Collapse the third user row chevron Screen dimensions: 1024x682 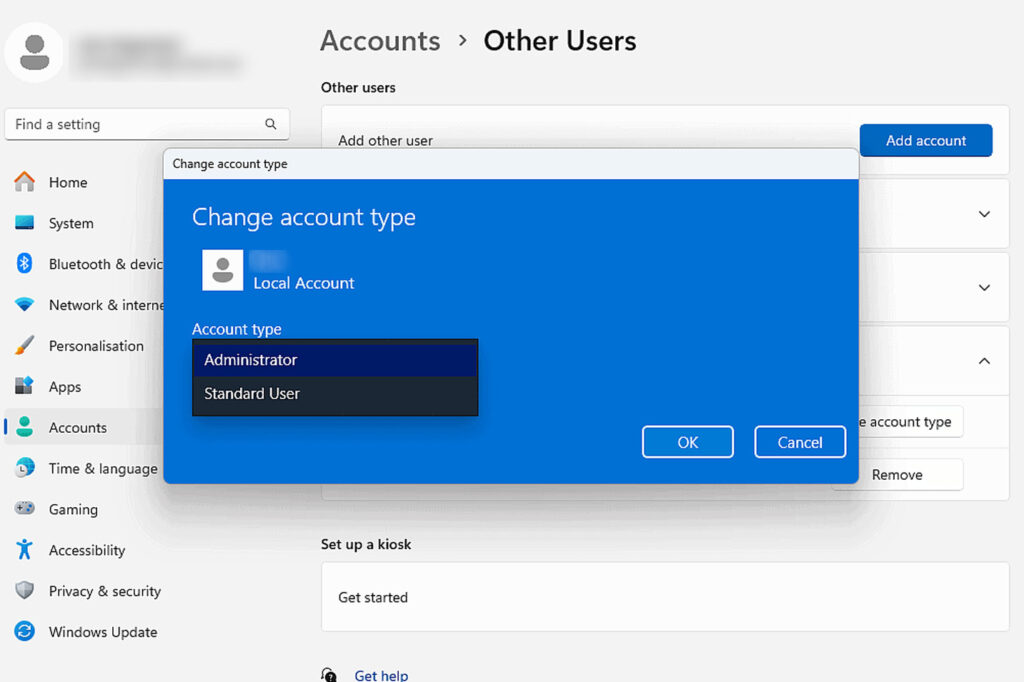pos(984,361)
